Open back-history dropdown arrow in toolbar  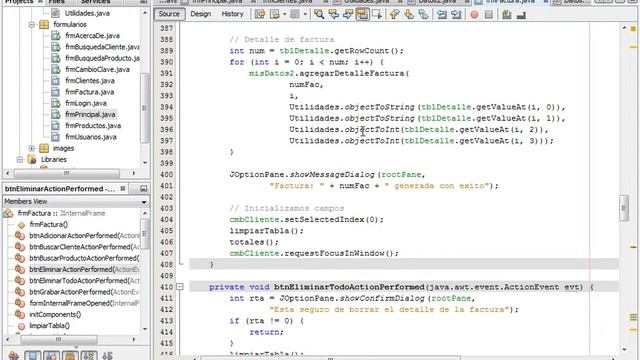point(284,14)
